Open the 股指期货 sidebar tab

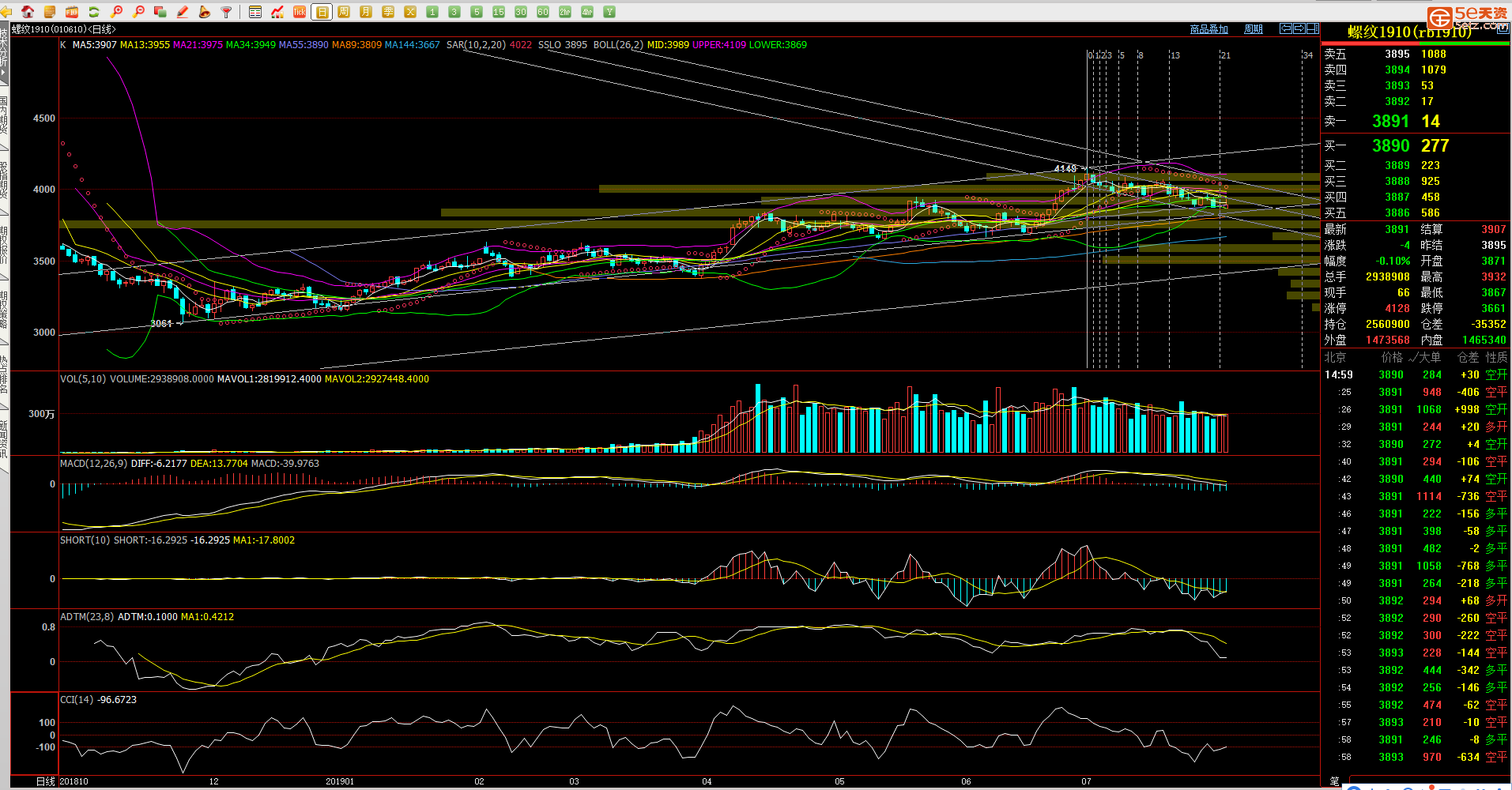(4, 180)
